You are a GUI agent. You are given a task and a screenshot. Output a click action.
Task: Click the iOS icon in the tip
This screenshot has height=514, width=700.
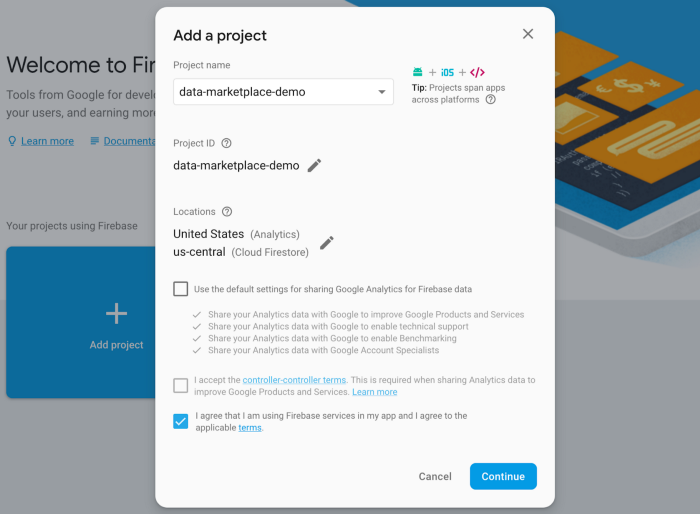point(447,72)
